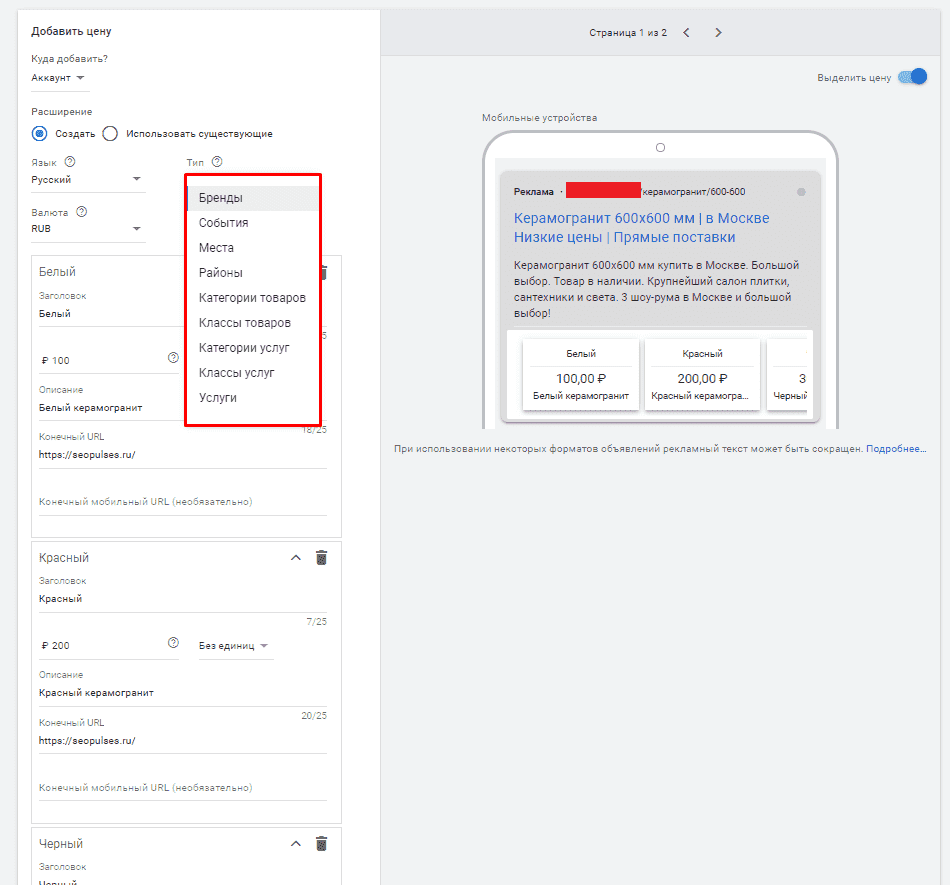The image size is (950, 885).
Task: Open the ad headline Керамогранит 600x600 мм
Action: 642,228
